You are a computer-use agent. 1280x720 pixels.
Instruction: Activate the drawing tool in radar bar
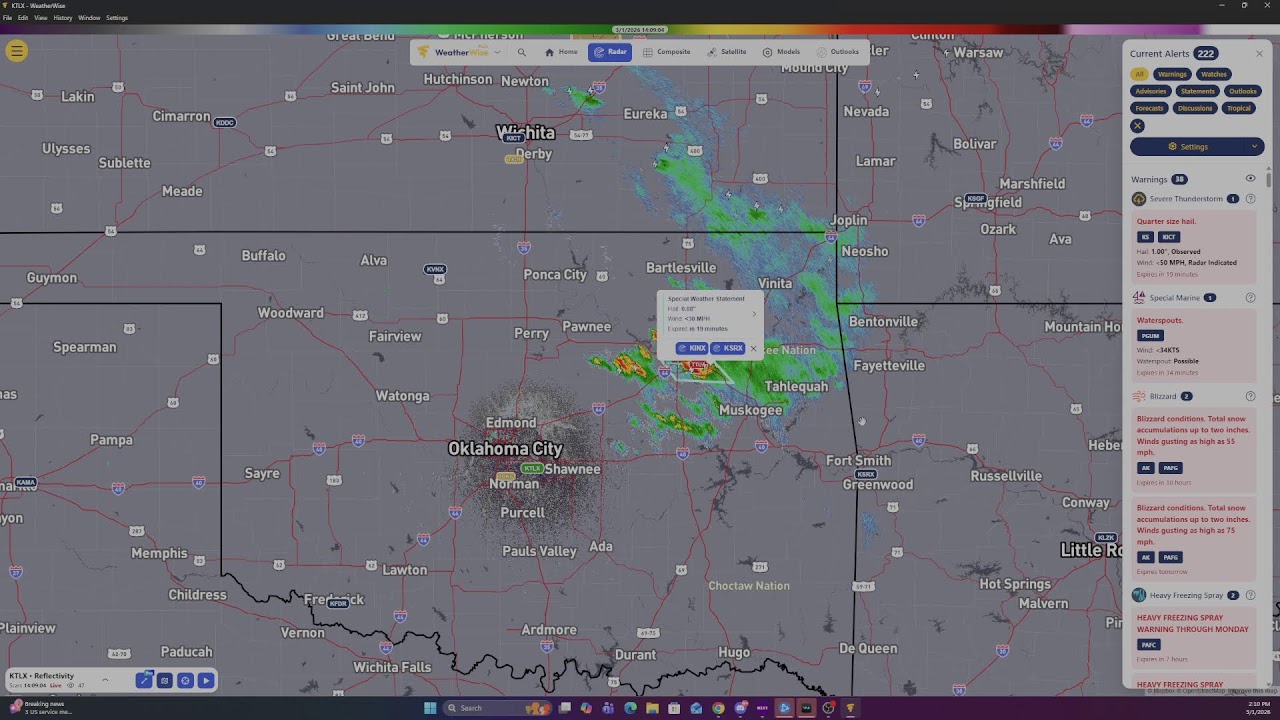144,681
